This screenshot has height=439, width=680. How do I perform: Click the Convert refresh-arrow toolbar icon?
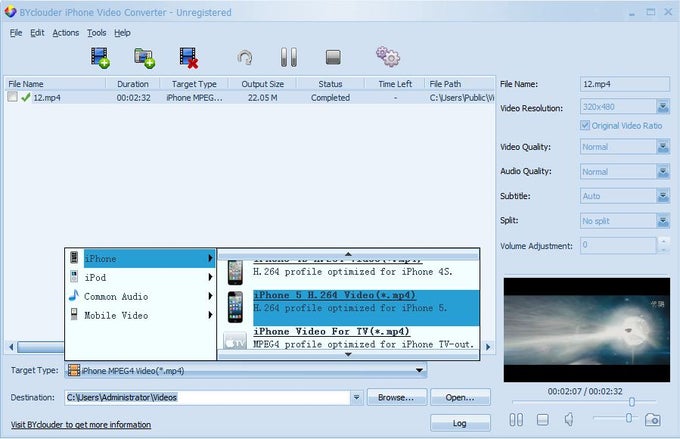245,58
